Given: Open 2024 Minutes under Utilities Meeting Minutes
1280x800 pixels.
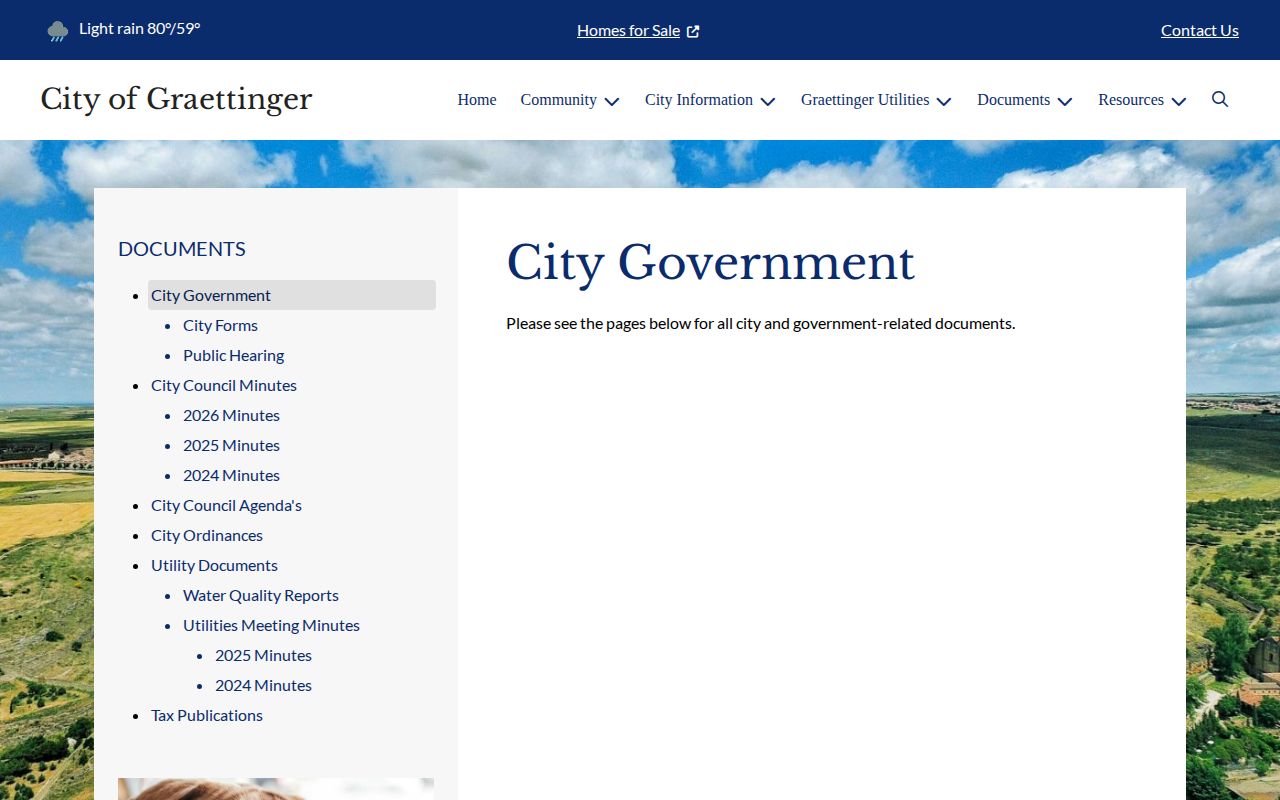Looking at the screenshot, I should coord(263,685).
